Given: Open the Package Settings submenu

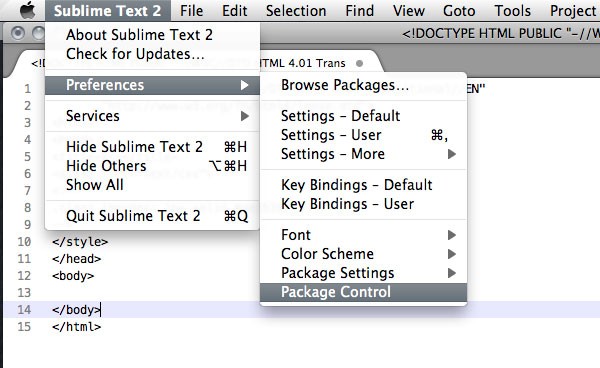Looking at the screenshot, I should coord(363,273).
